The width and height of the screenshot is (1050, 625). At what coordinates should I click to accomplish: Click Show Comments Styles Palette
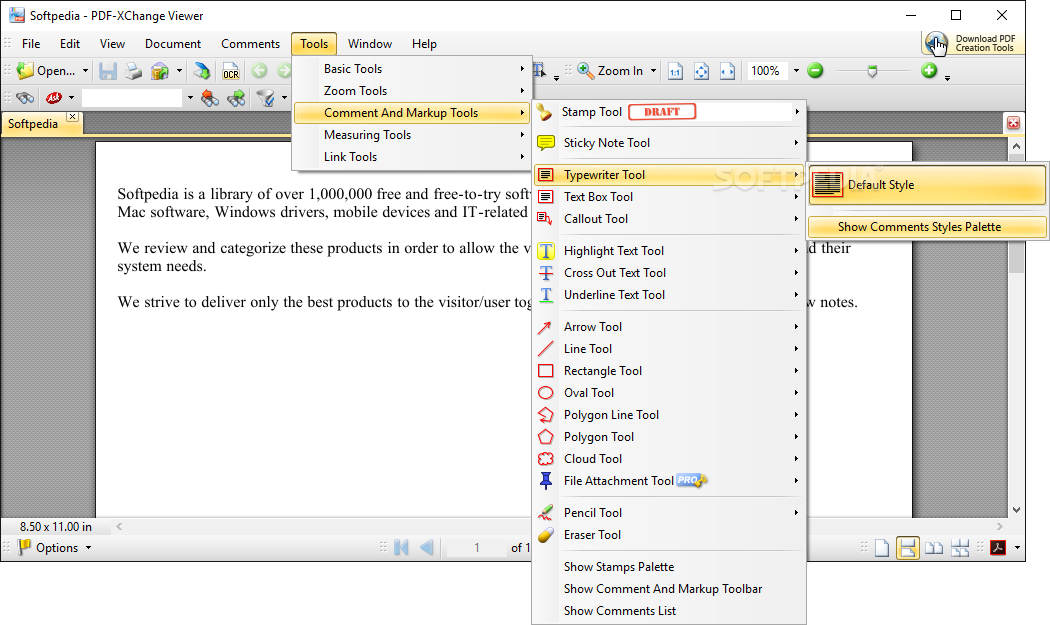click(927, 227)
